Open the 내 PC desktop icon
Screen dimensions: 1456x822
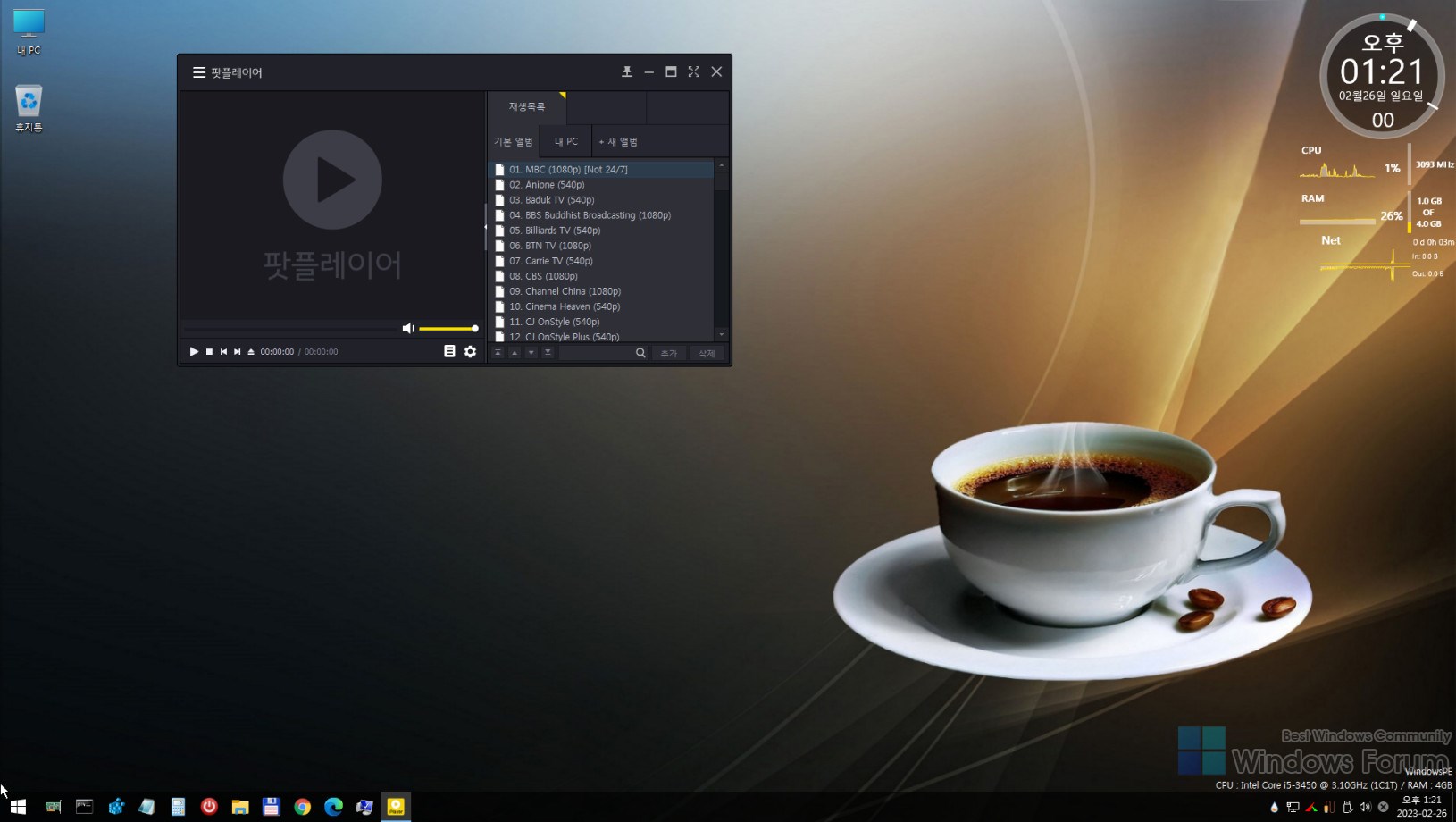29,32
